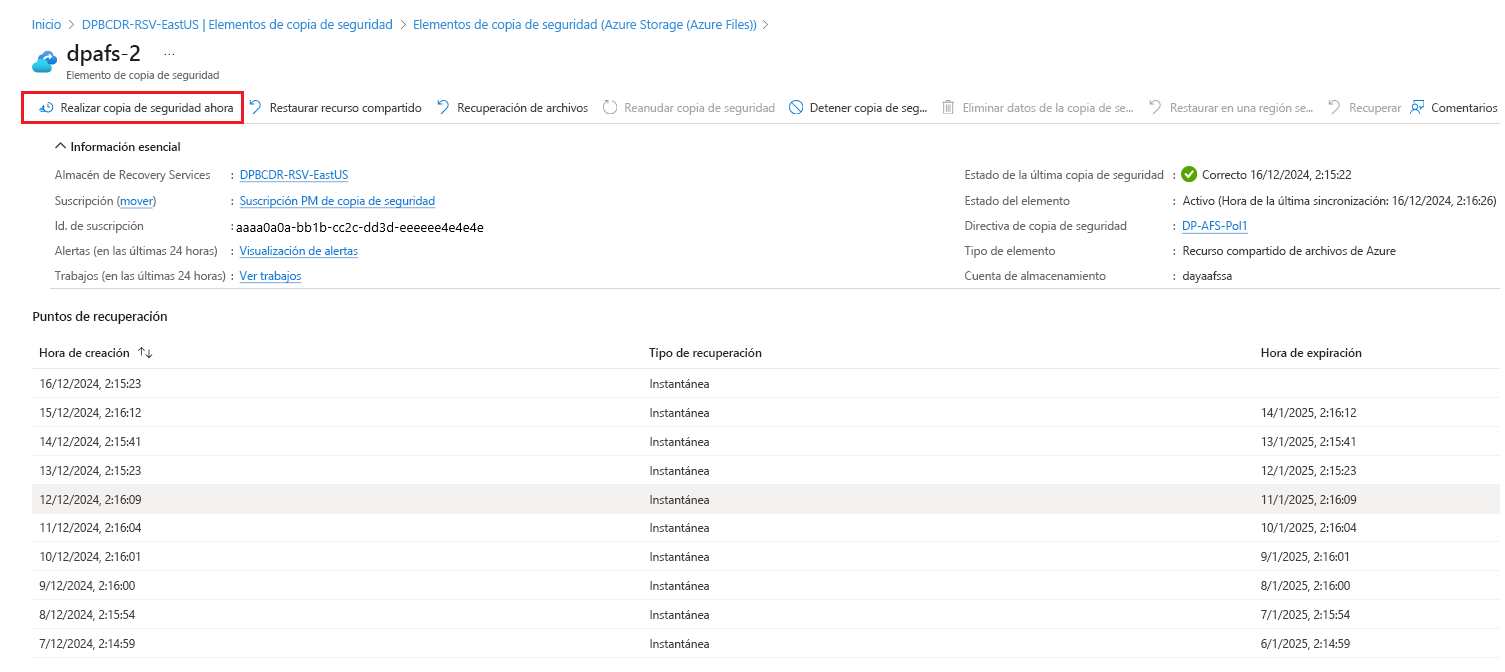Viewport: 1505px width, 672px height.
Task: Select recovery point 9/12/2024, 2:16:00
Action: 766,586
